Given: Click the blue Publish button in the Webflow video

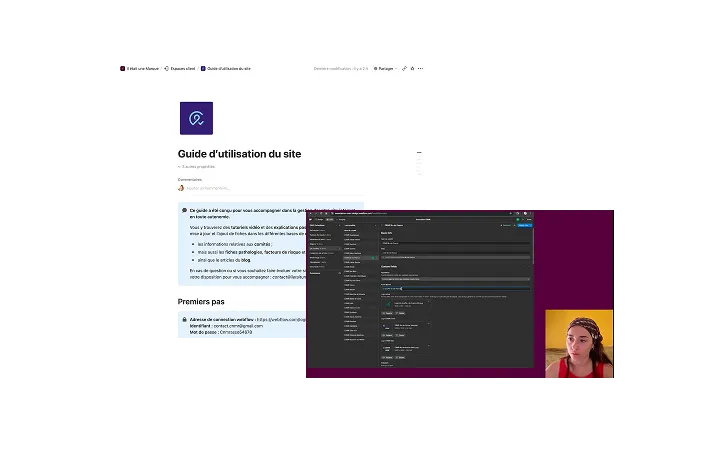Looking at the screenshot, I should point(524,225).
